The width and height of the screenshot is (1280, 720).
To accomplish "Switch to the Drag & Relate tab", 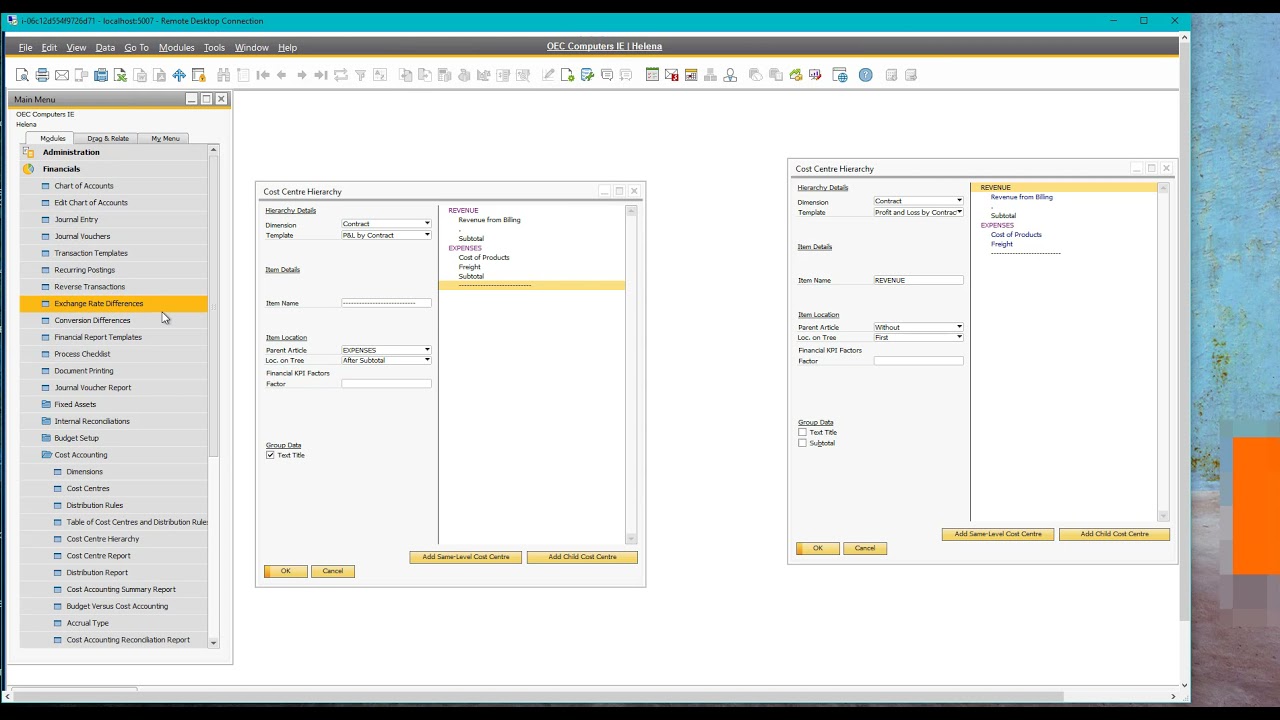I will click(108, 138).
